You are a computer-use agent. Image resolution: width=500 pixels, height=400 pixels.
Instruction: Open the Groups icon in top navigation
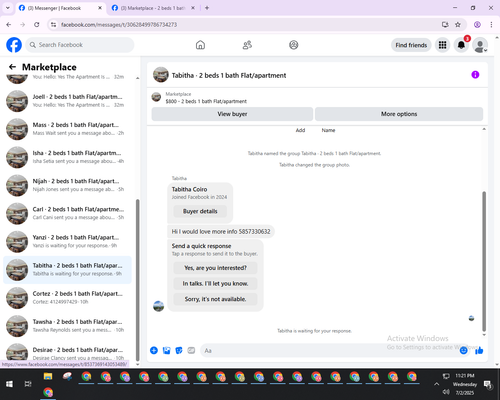pos(294,45)
